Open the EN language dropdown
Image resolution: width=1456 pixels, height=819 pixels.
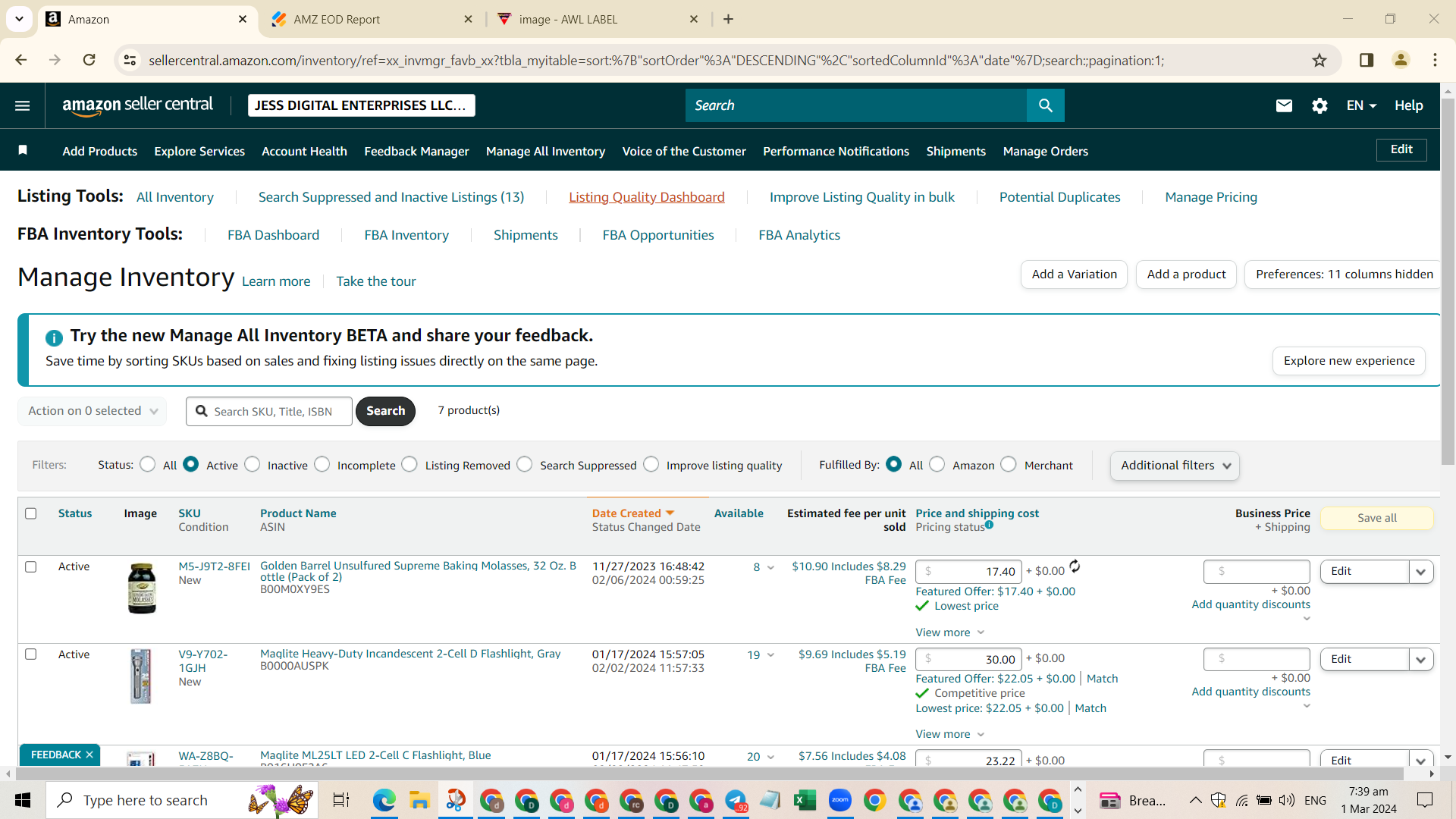coord(1361,105)
